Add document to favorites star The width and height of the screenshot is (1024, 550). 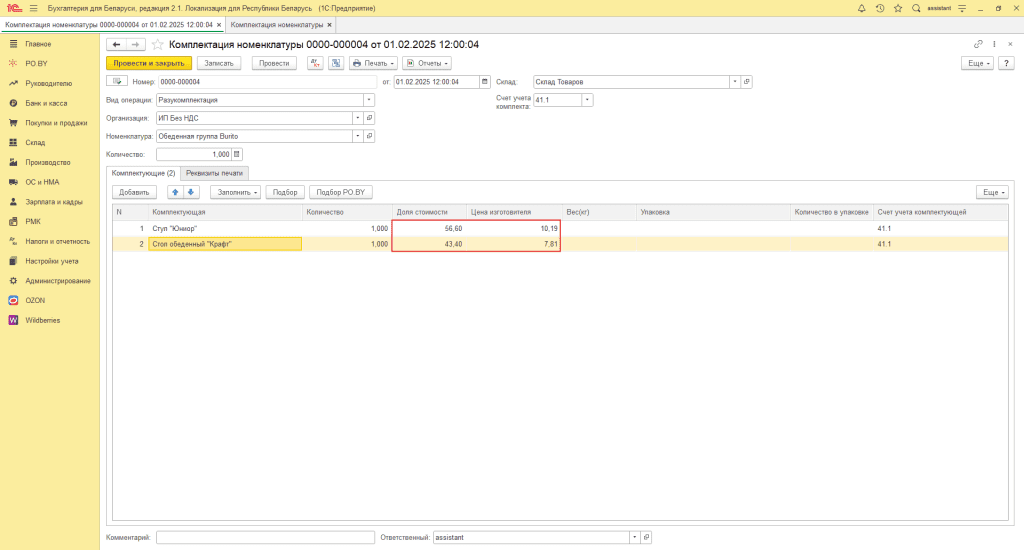click(157, 44)
